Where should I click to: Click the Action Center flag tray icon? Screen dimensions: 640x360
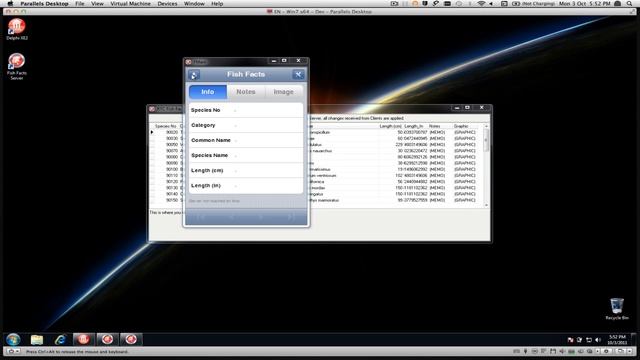570,340
